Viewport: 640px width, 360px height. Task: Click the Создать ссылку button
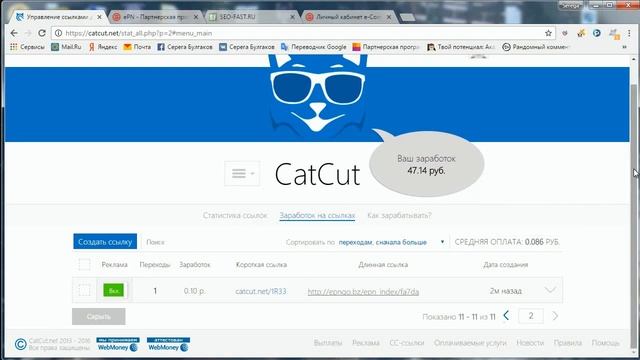coord(105,242)
